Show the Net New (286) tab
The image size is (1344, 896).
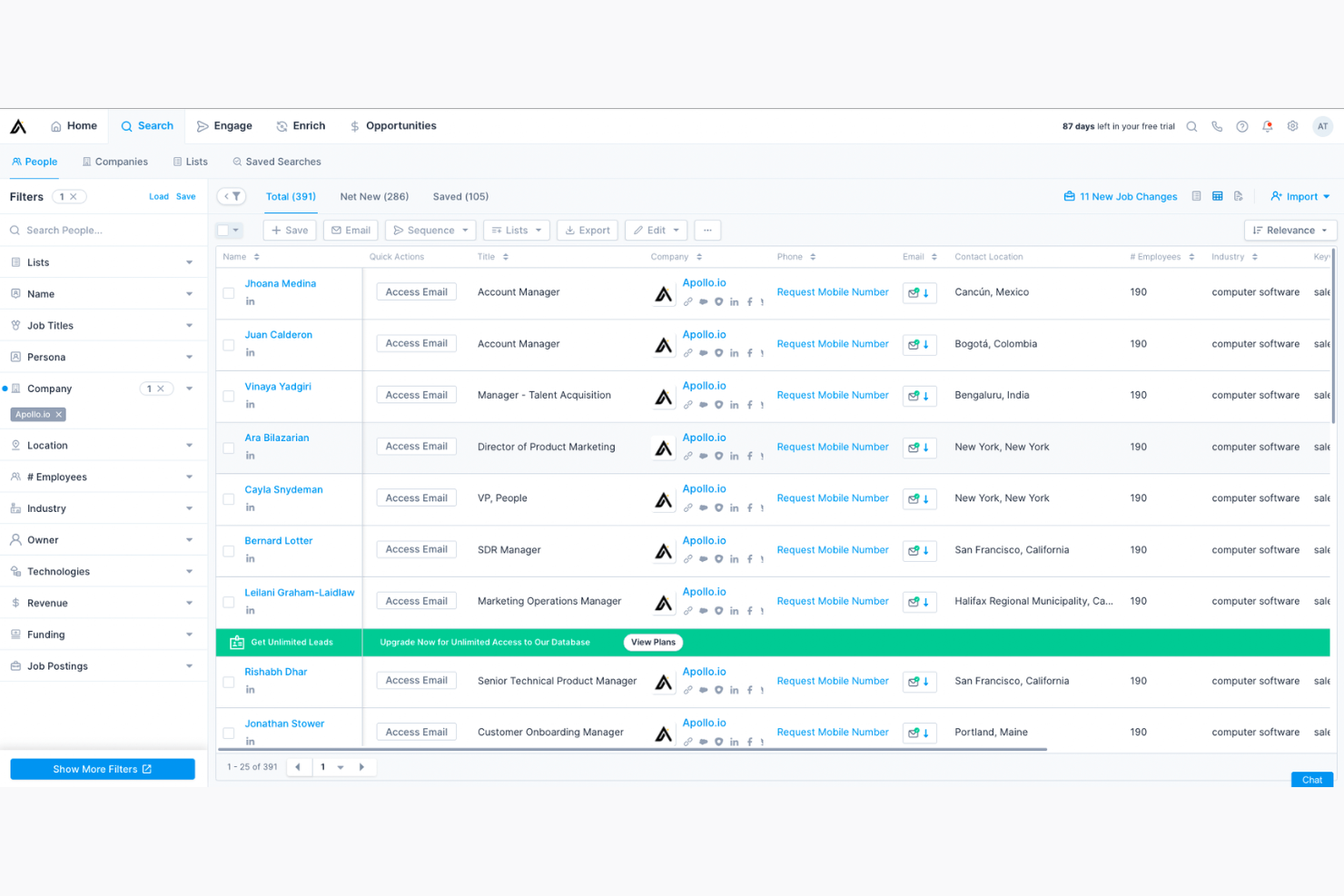click(374, 197)
